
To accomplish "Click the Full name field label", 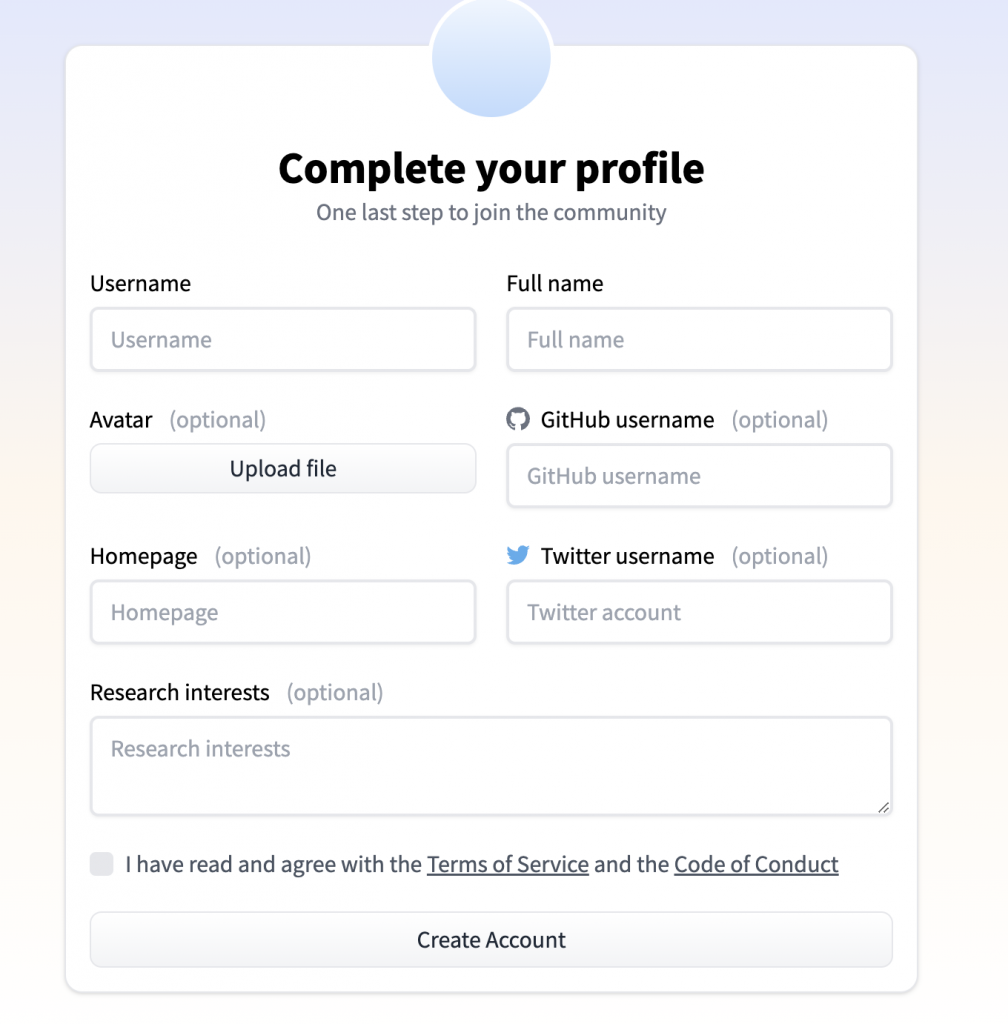I will coord(555,283).
